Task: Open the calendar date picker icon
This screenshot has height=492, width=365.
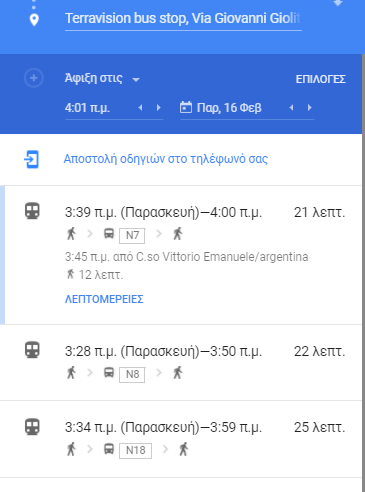Action: click(186, 108)
